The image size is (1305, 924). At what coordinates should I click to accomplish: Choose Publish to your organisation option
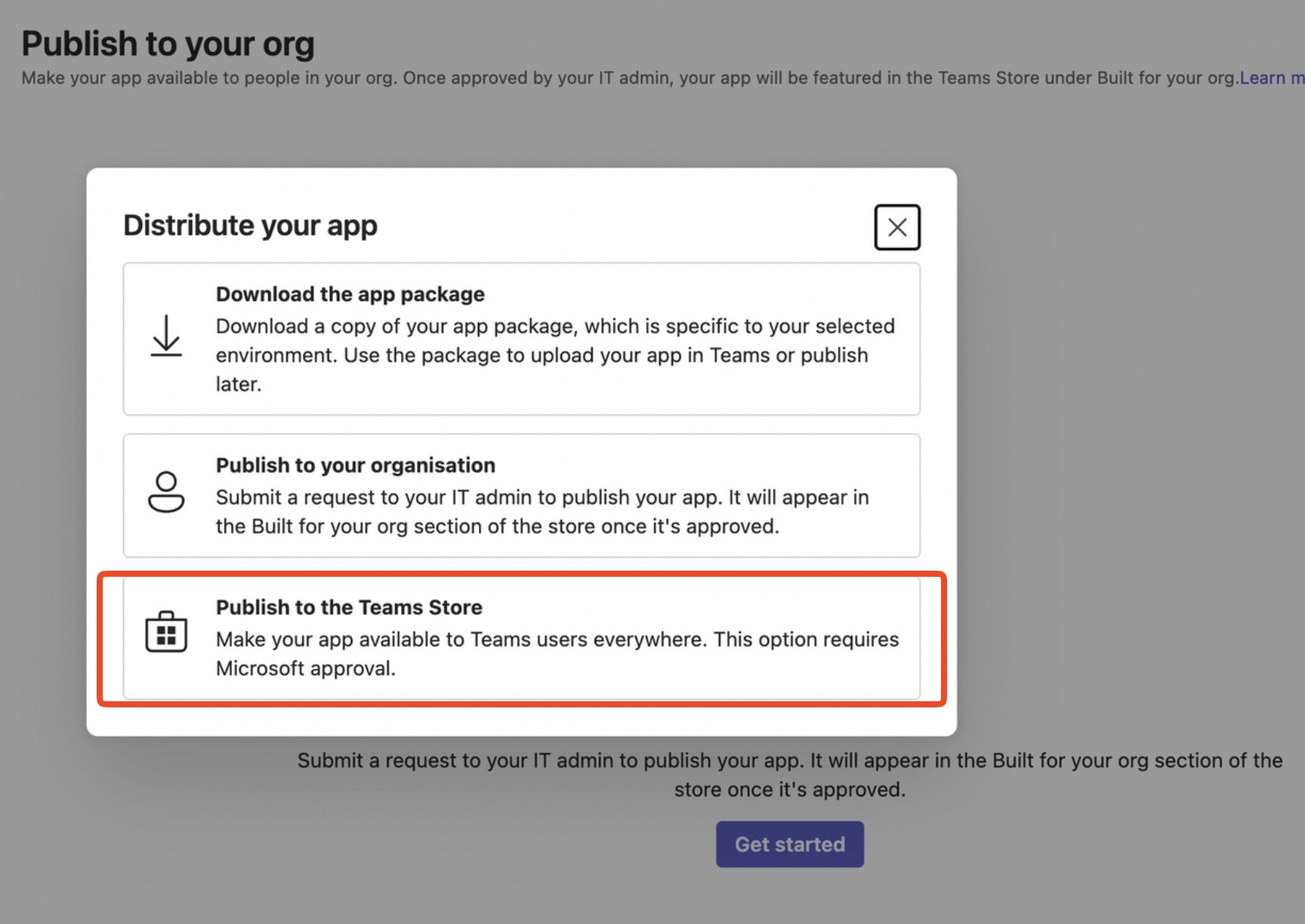(x=522, y=495)
